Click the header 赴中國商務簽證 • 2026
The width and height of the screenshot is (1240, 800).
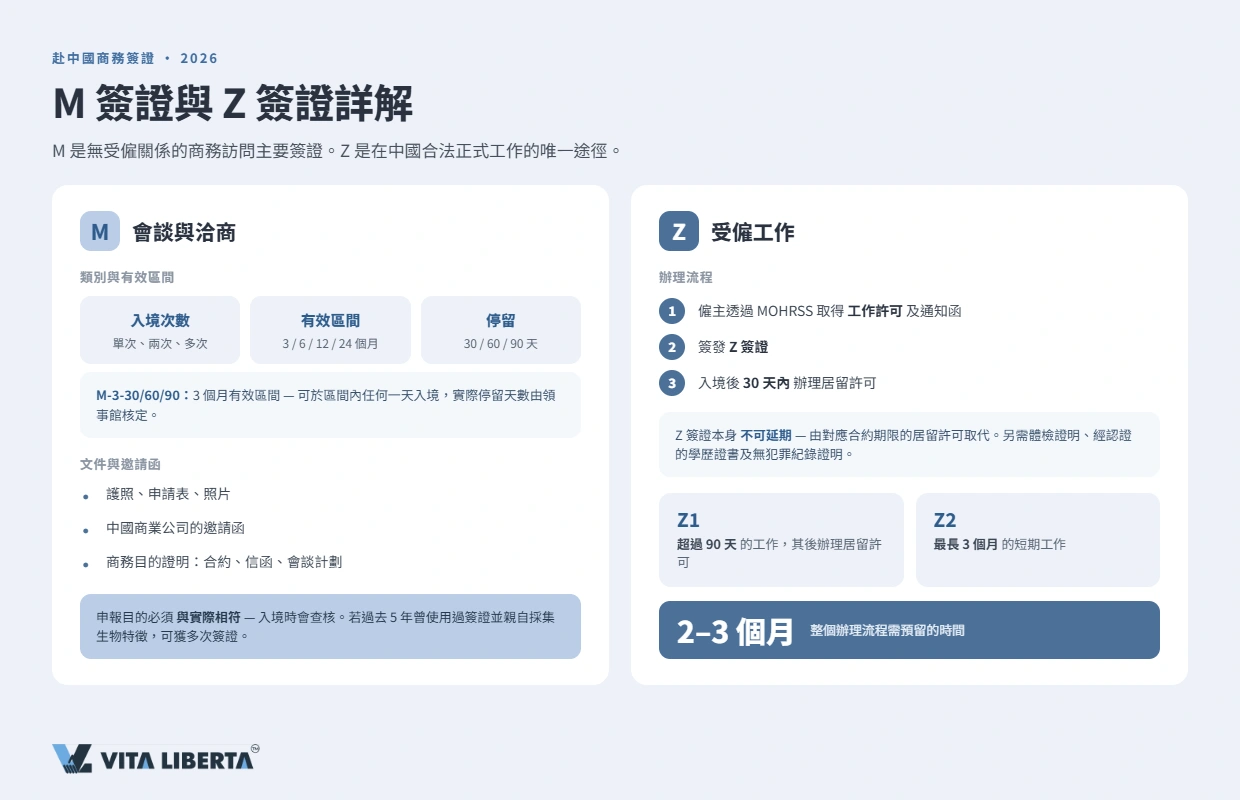pyautogui.click(x=135, y=58)
